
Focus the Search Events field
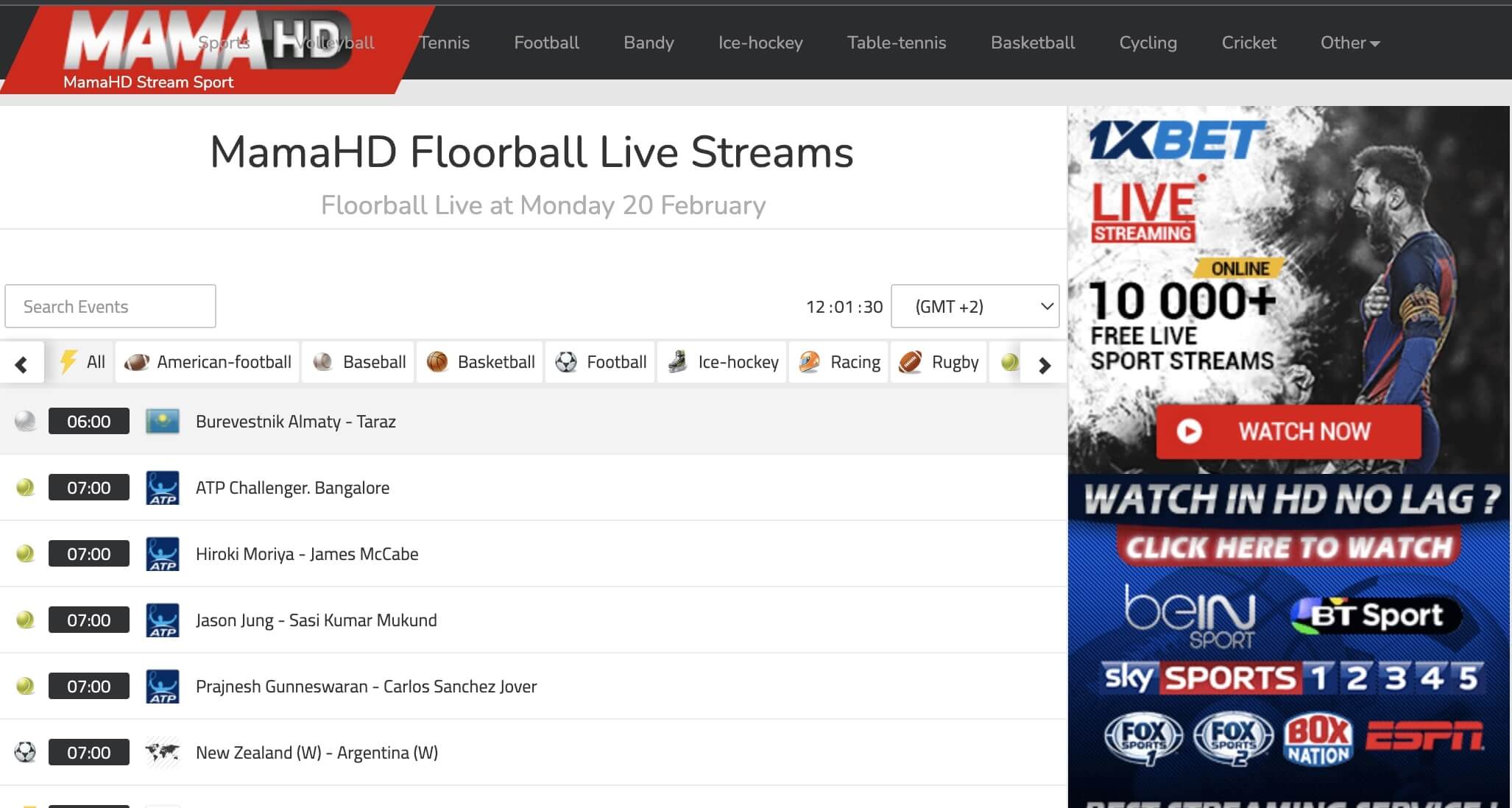point(110,306)
